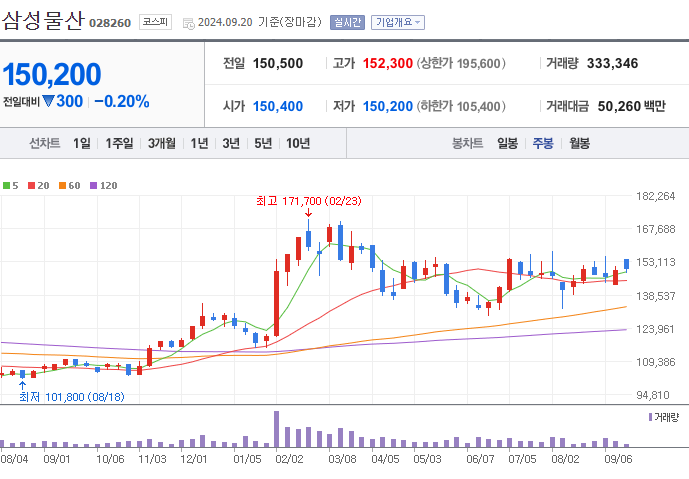Click the 시가 value 150,400

coord(278,106)
